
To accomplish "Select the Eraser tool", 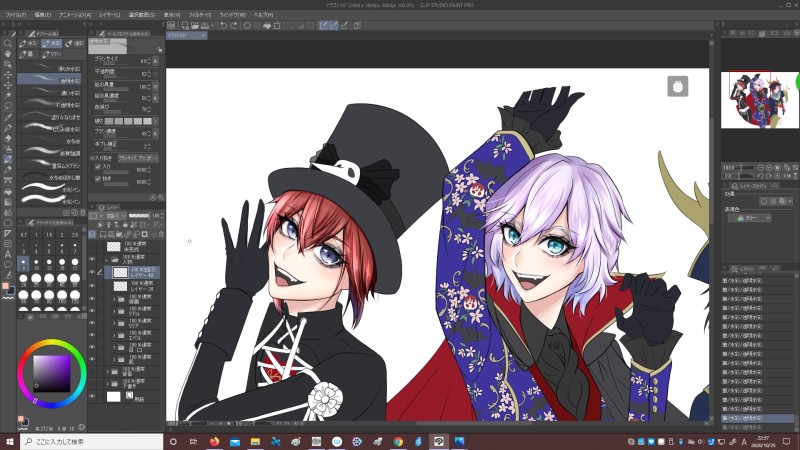I will click(x=8, y=138).
